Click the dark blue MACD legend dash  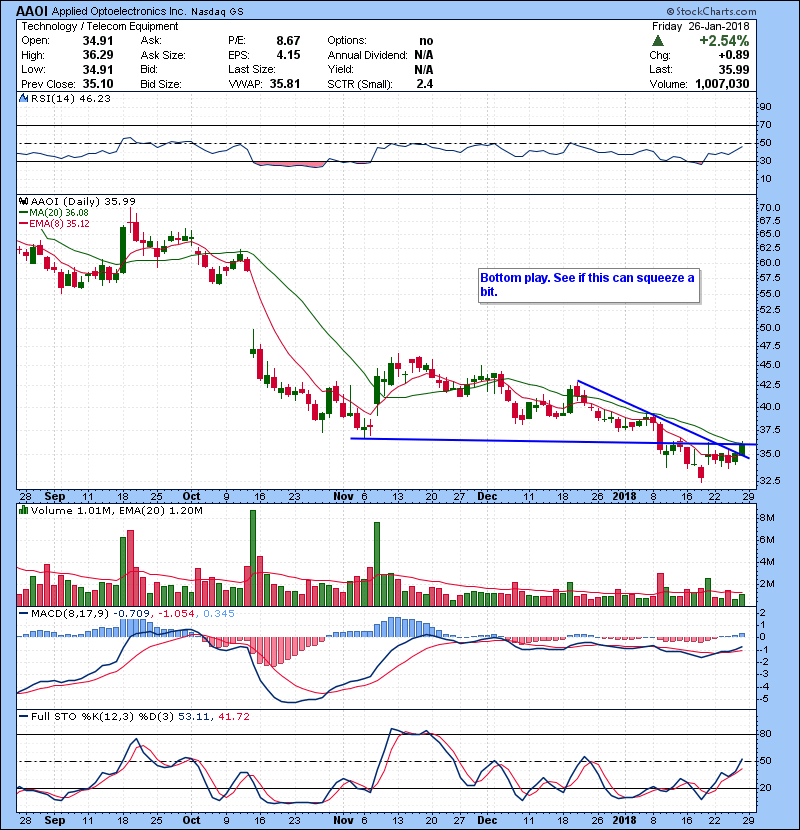pyautogui.click(x=24, y=614)
